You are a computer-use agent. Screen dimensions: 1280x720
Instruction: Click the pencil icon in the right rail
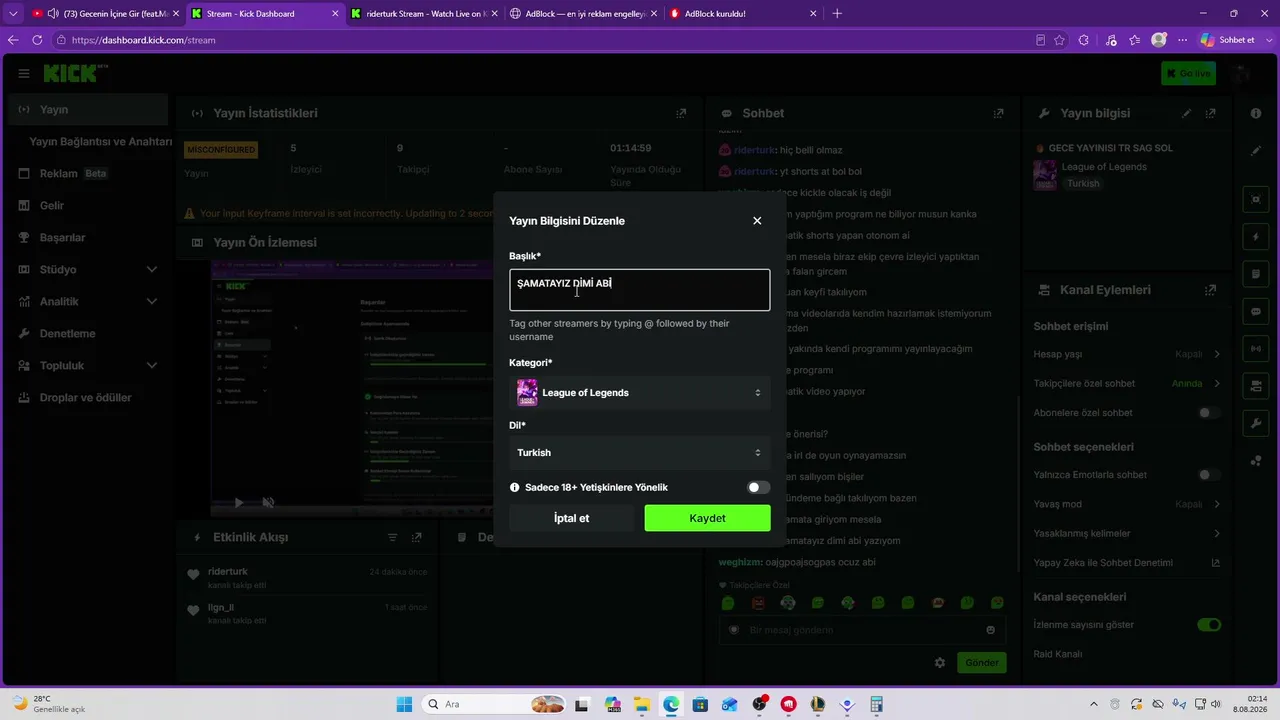point(1256,151)
